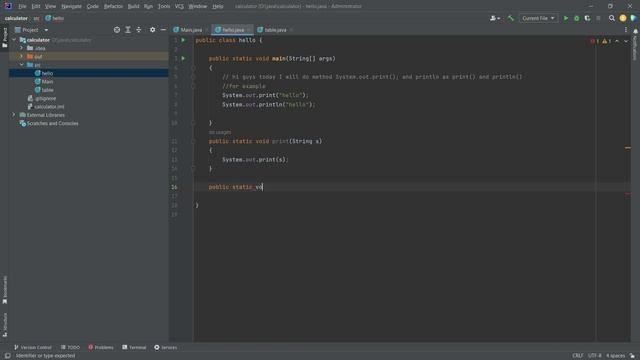Screen dimensions: 640x360
Task: Expand the .idea folder
Action: point(22,48)
